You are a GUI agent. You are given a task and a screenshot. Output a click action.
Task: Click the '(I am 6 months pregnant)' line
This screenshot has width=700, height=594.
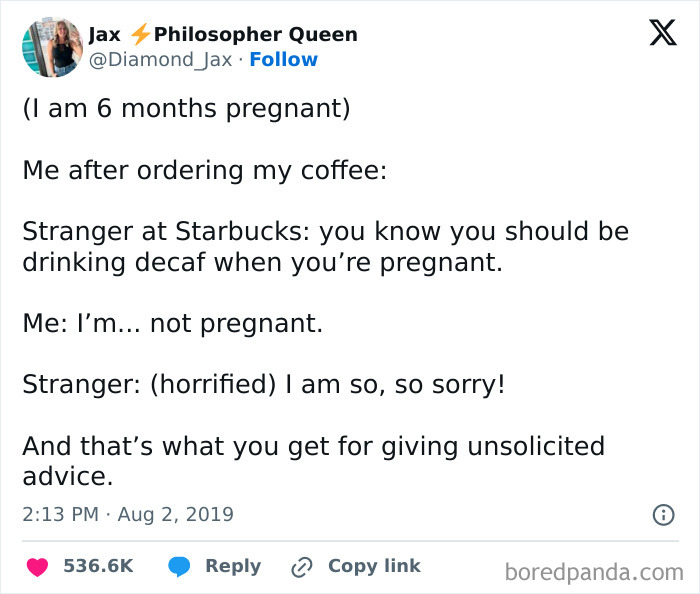[x=186, y=108]
